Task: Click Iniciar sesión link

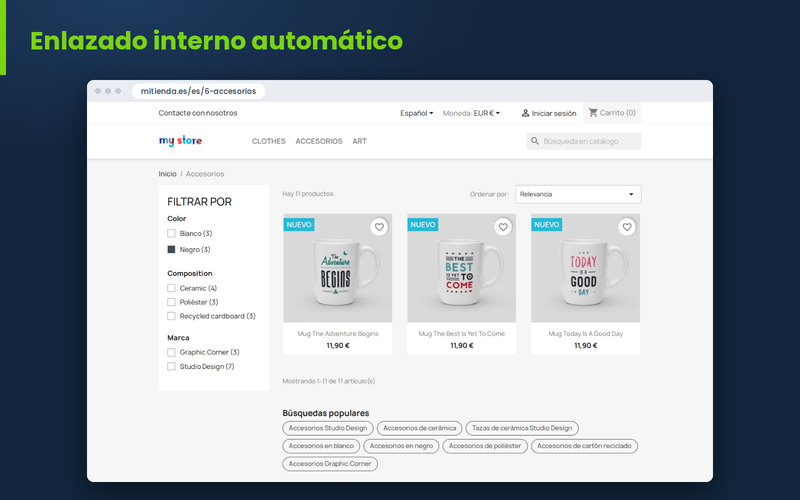Action: coord(554,113)
